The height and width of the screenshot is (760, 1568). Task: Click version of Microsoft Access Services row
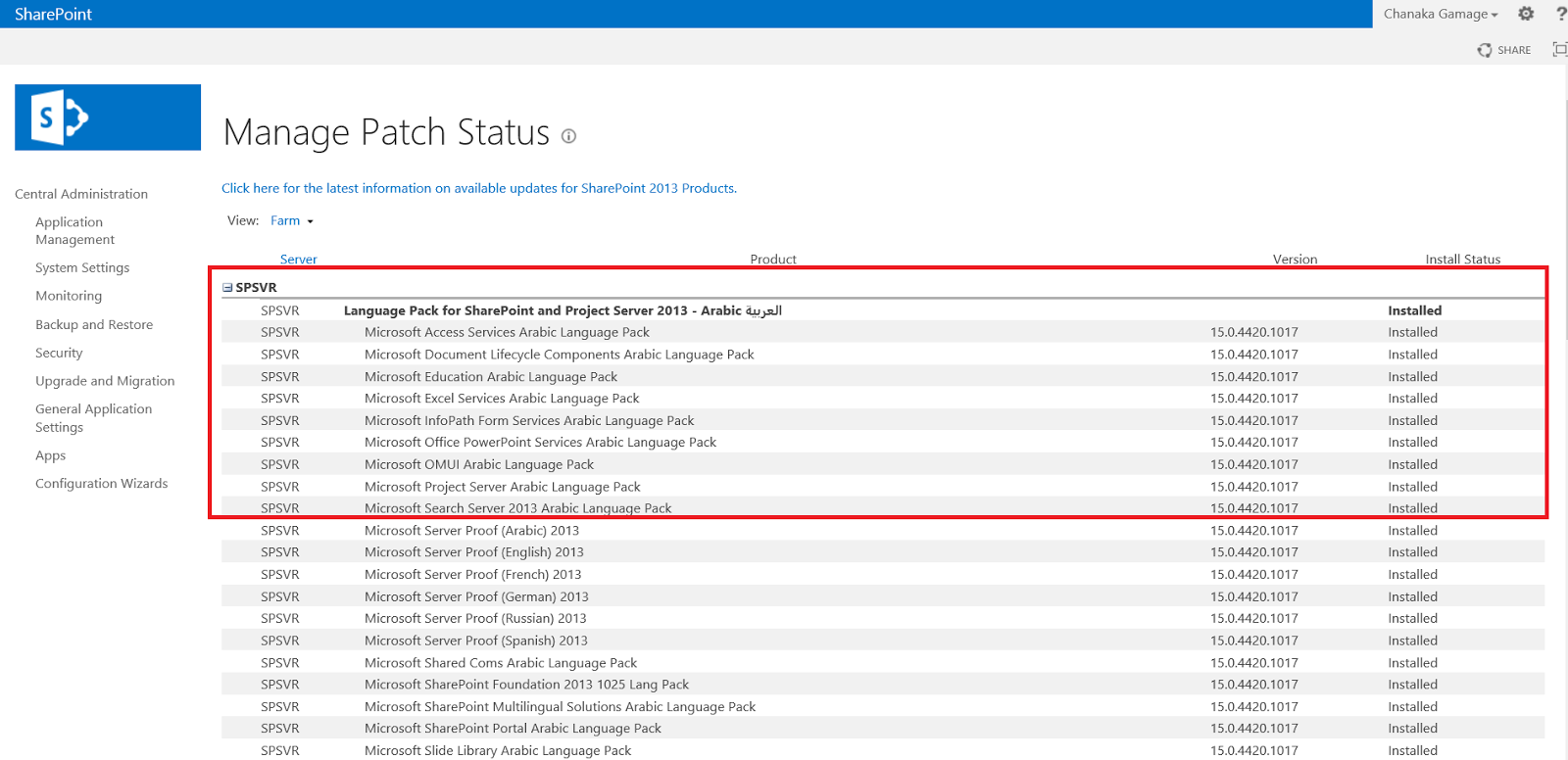1253,332
